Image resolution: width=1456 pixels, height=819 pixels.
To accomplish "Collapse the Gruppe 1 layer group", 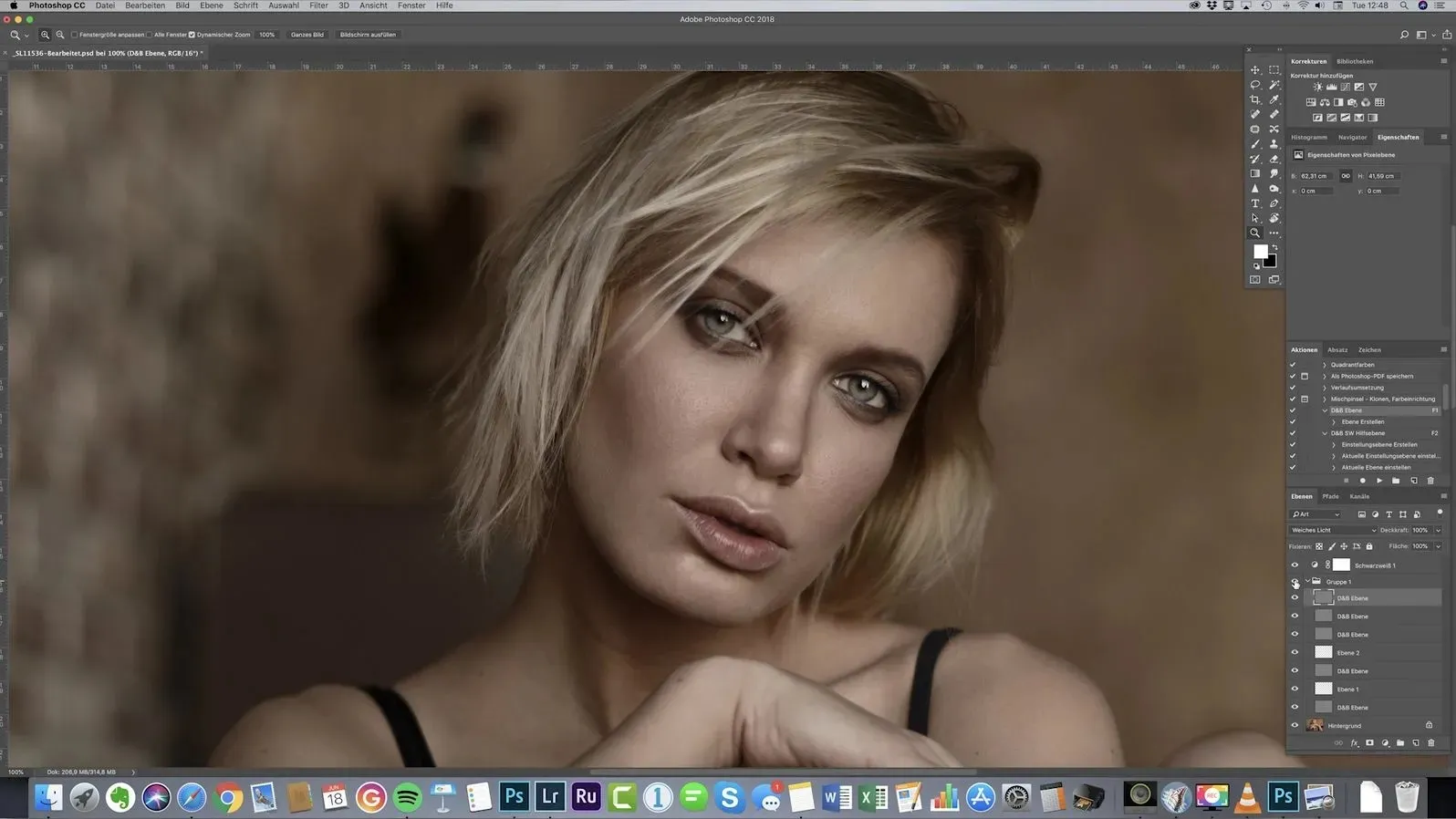I will [1307, 581].
